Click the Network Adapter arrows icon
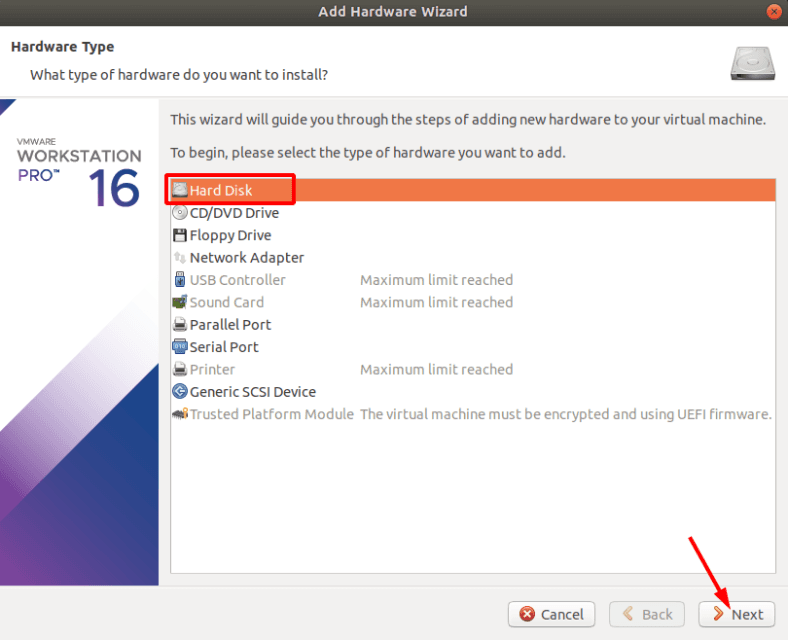This screenshot has width=788, height=640. (180, 258)
